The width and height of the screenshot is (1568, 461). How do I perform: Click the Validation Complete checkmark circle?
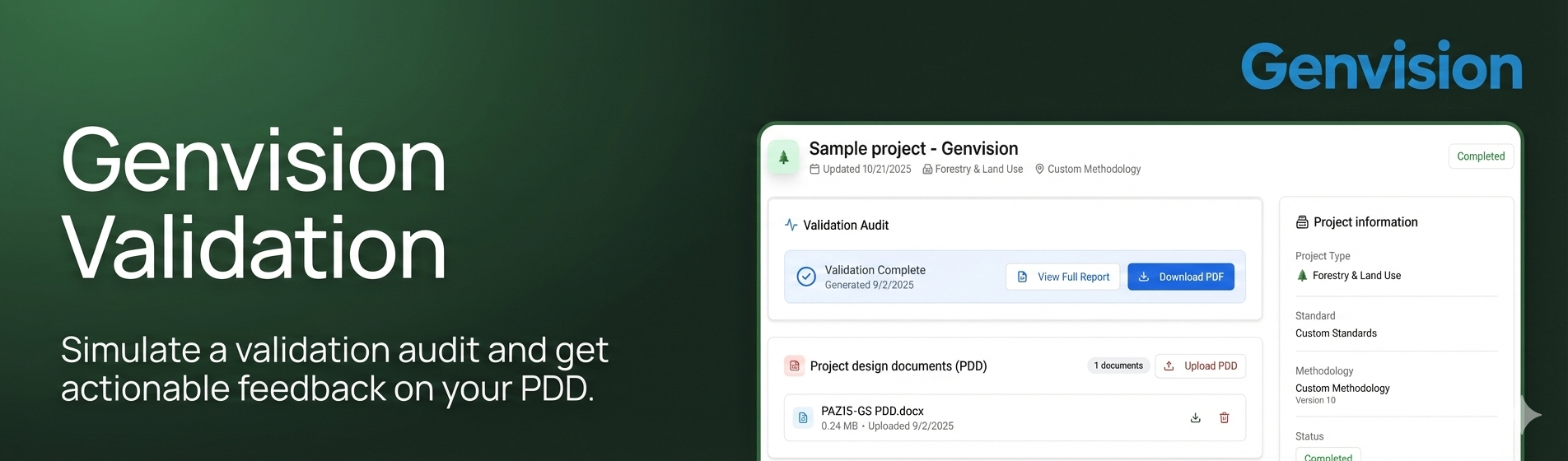coord(806,277)
